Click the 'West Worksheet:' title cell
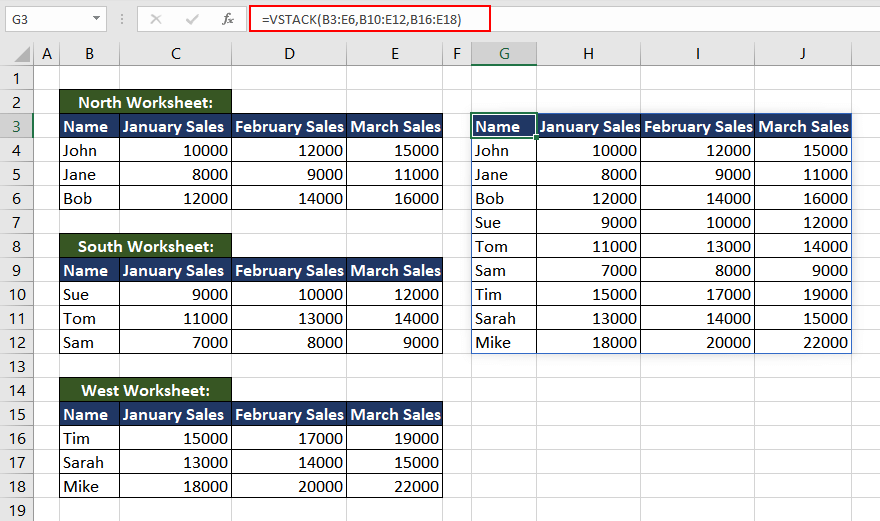880x521 pixels. pyautogui.click(x=145, y=390)
